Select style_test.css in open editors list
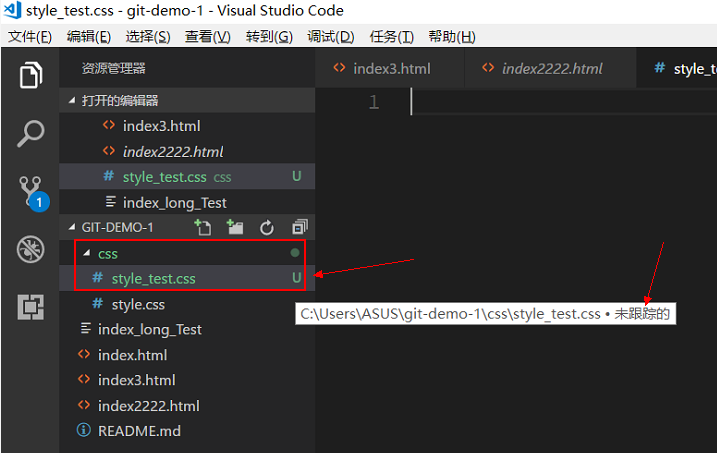Screen dimensions: 717x453 click(x=187, y=176)
